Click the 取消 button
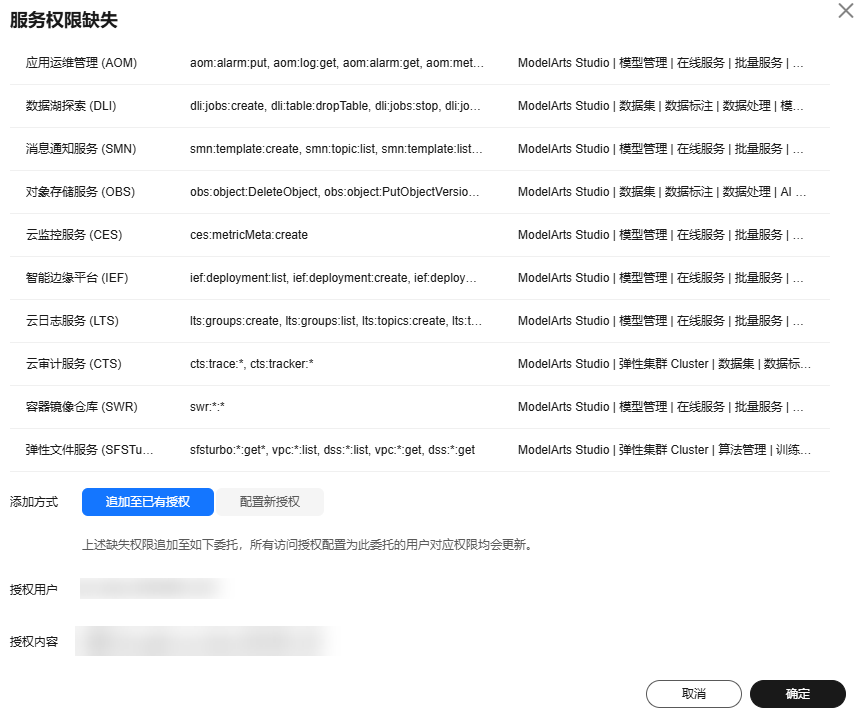 point(693,694)
